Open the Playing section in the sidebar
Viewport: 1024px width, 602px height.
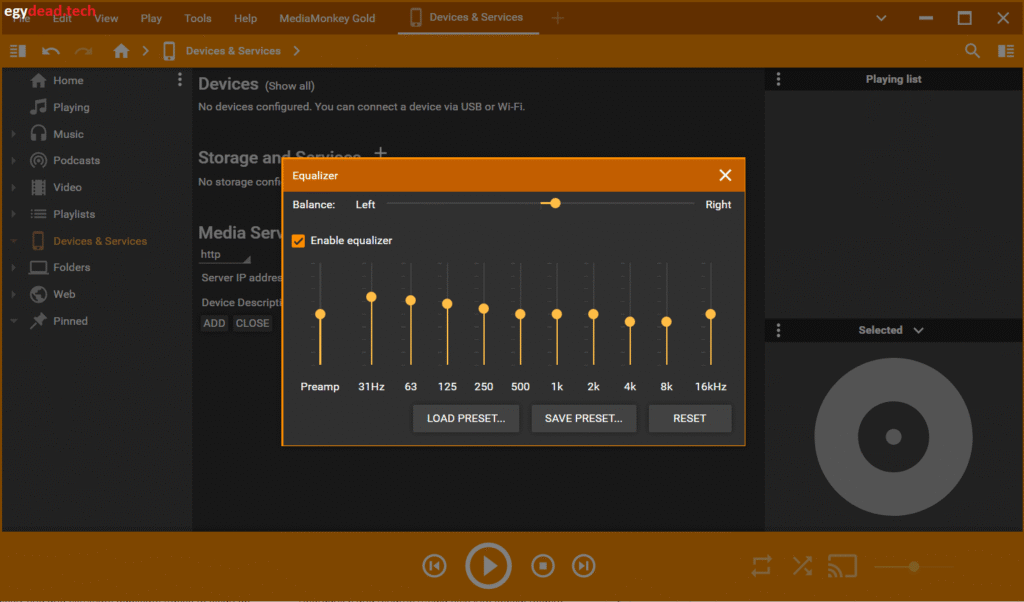(x=70, y=107)
